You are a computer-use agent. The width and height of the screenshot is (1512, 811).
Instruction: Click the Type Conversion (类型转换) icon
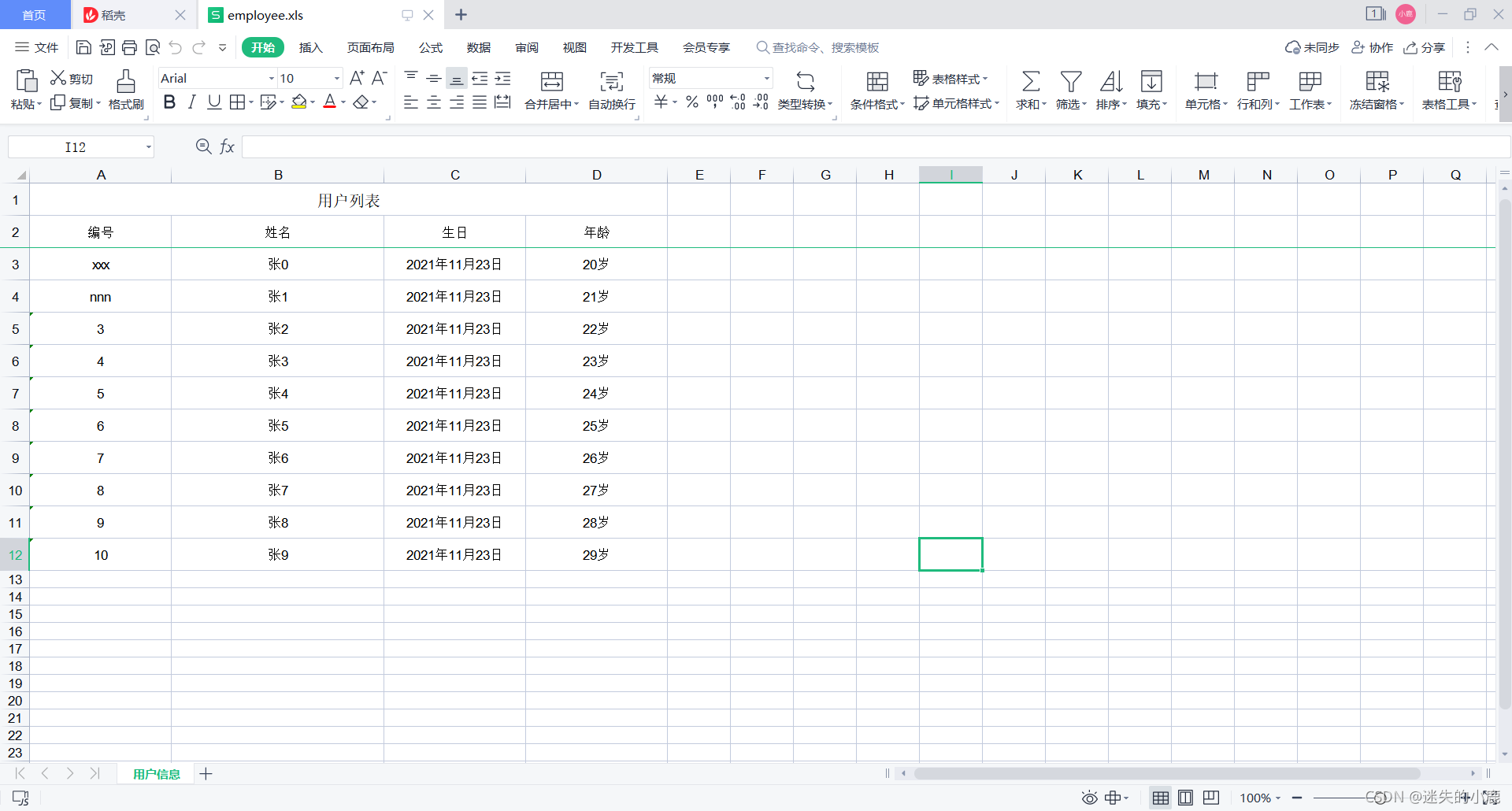click(x=806, y=81)
